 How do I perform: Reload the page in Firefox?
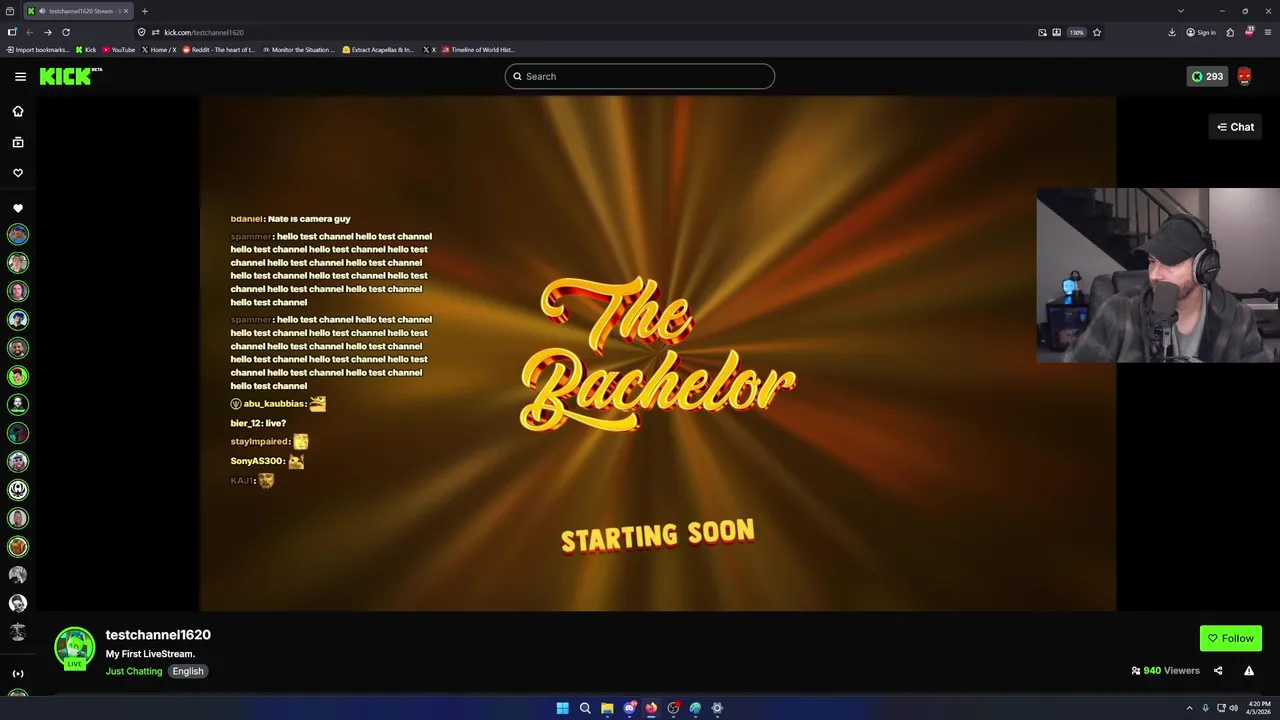tap(66, 32)
